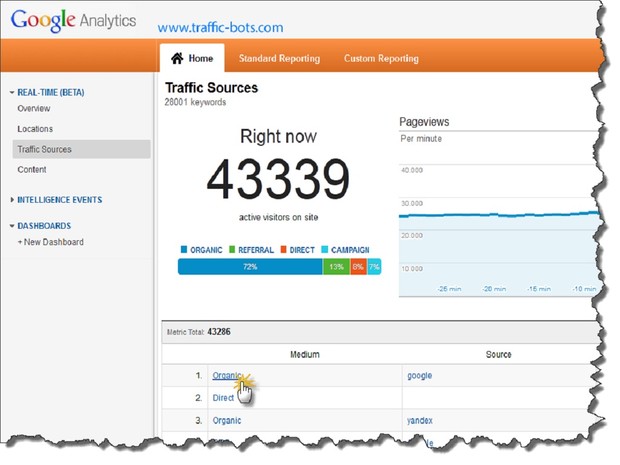This screenshot has height=465, width=620.
Task: Click the red Direct legend swatch
Action: [284, 250]
